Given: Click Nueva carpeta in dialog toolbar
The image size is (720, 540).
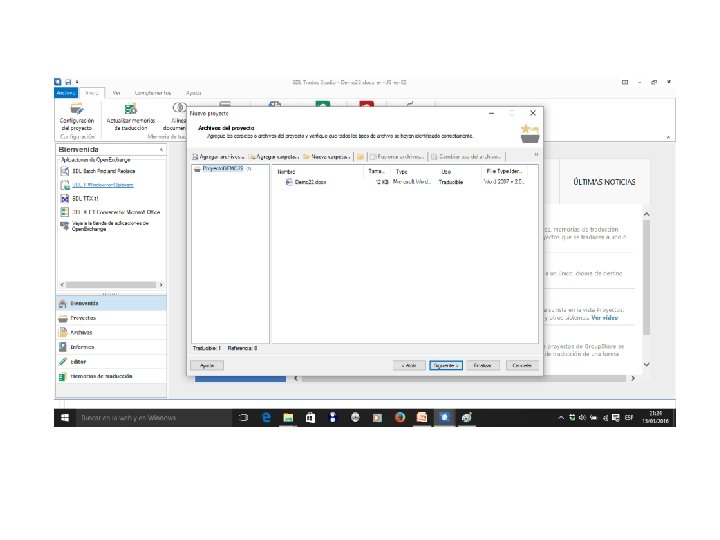Looking at the screenshot, I should coord(327,157).
